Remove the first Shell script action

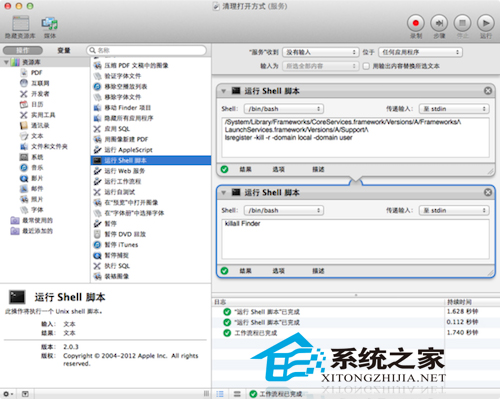click(x=488, y=91)
